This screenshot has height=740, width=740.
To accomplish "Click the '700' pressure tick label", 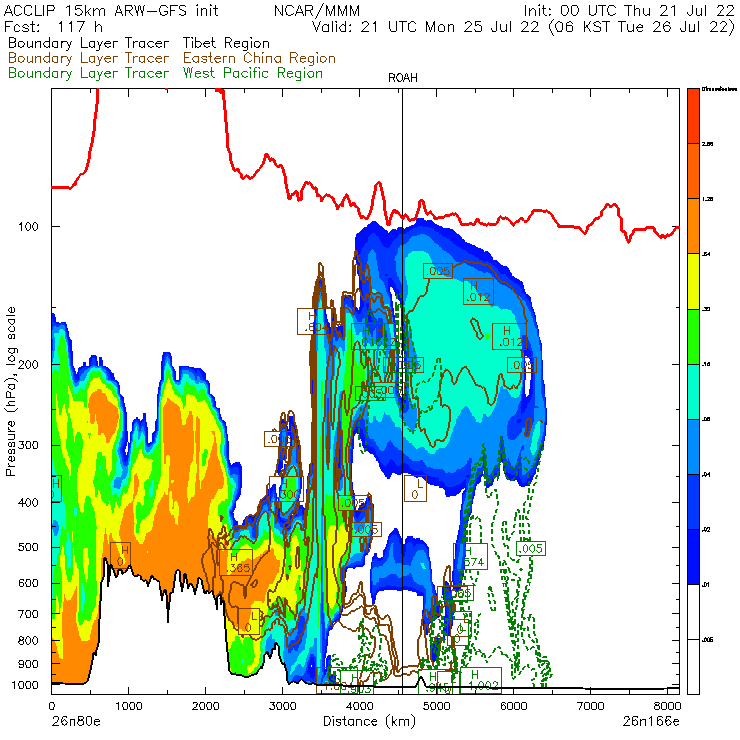I will (28, 614).
